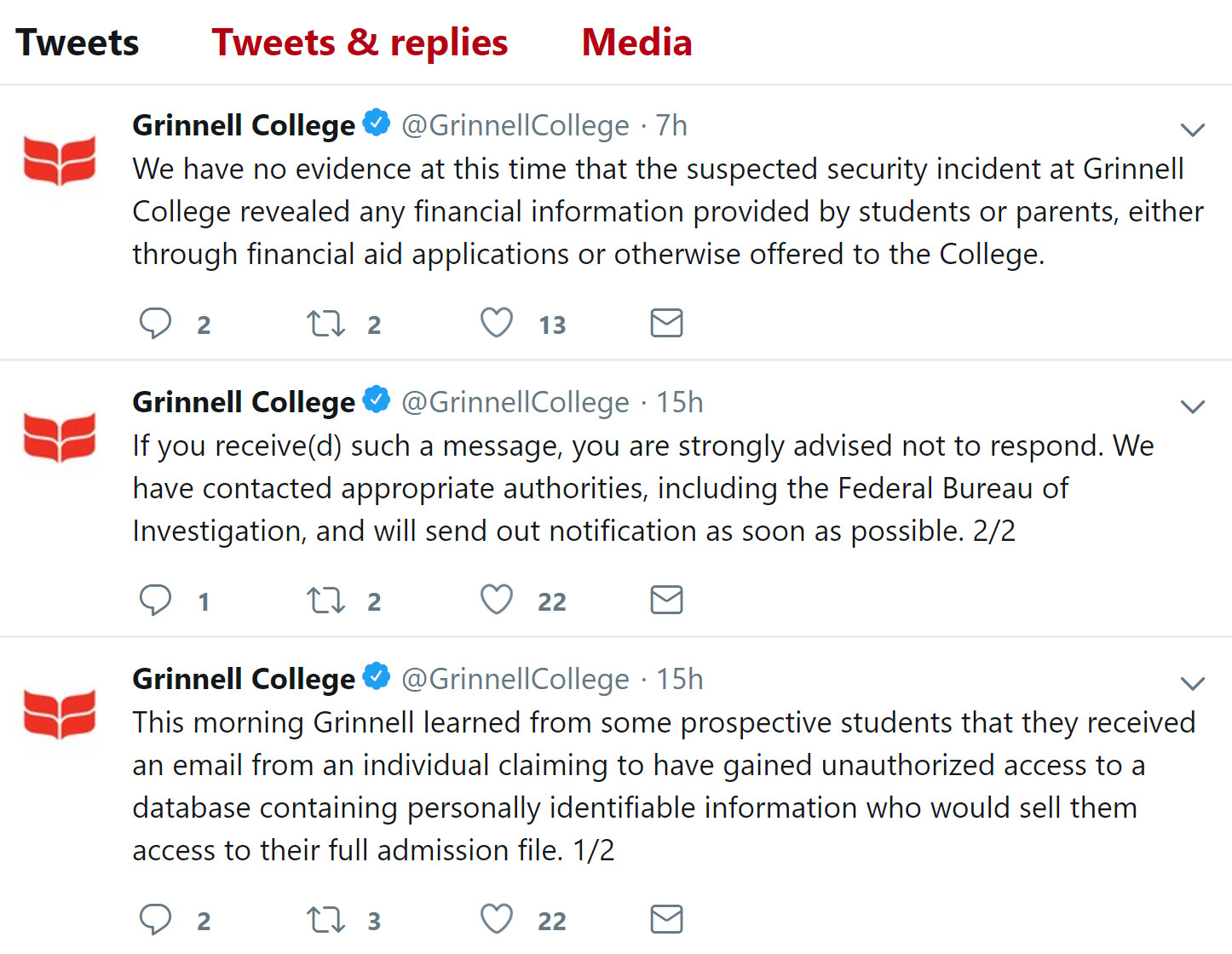This screenshot has height=954, width=1232.
Task: Like the tweet ending in 2/2
Action: point(497,600)
